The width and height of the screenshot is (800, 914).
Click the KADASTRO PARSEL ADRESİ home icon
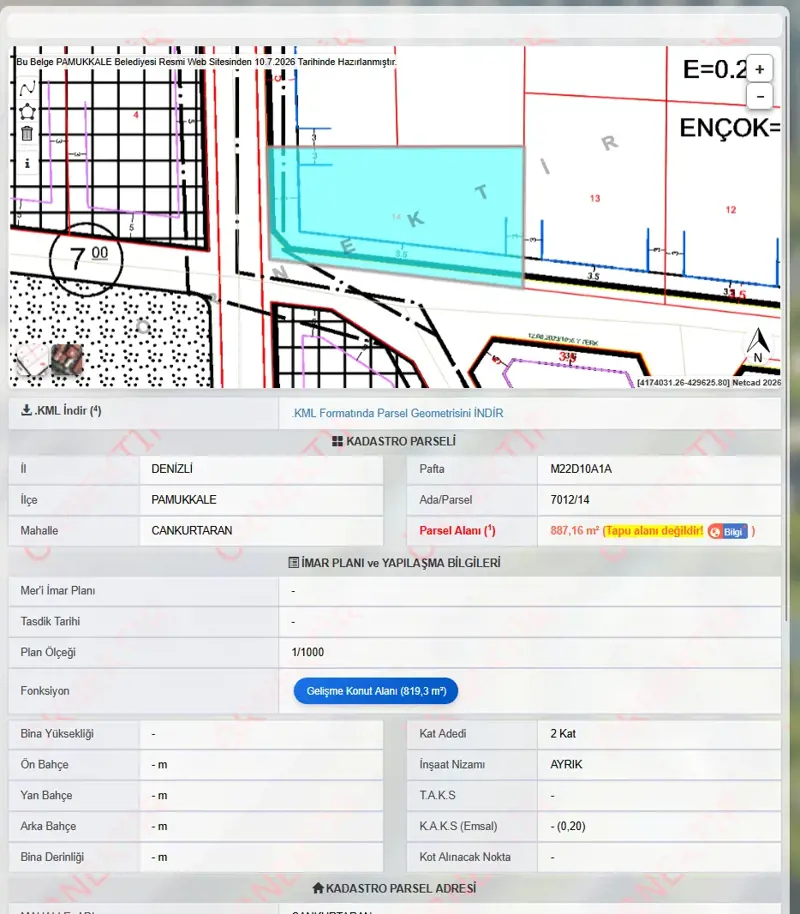[318, 888]
